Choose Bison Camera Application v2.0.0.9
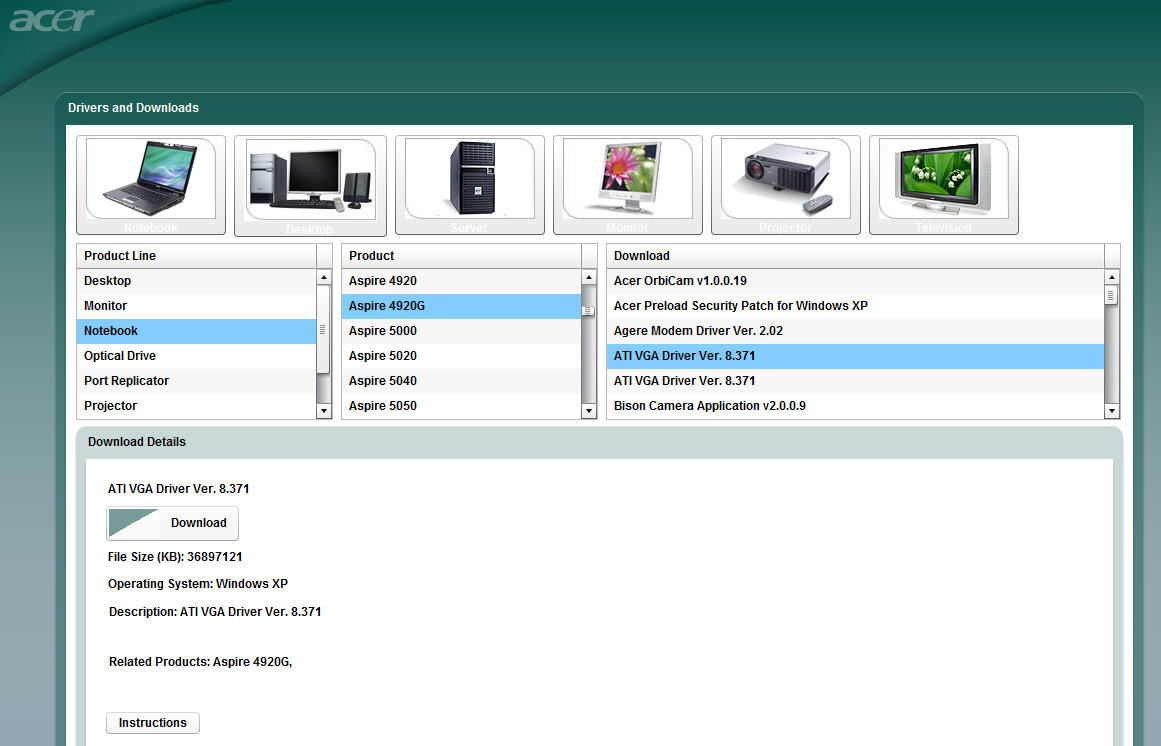Image resolution: width=1161 pixels, height=746 pixels. [x=709, y=406]
